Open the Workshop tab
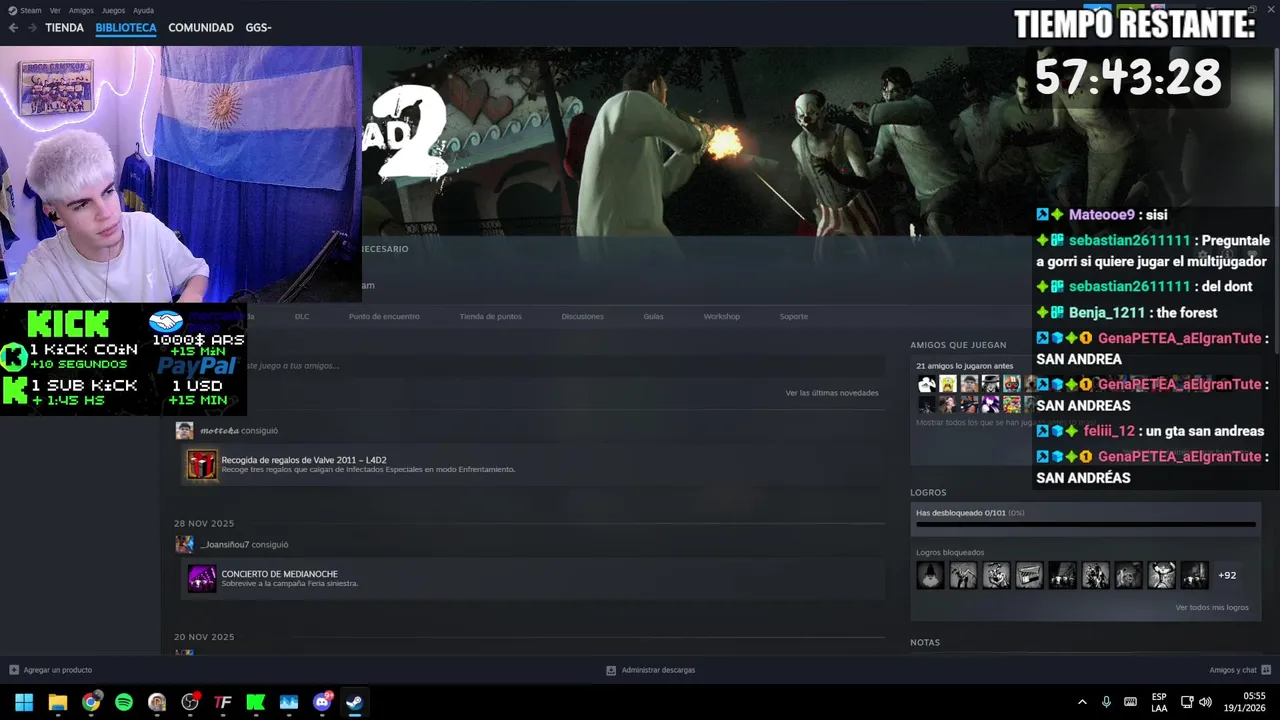 point(721,316)
